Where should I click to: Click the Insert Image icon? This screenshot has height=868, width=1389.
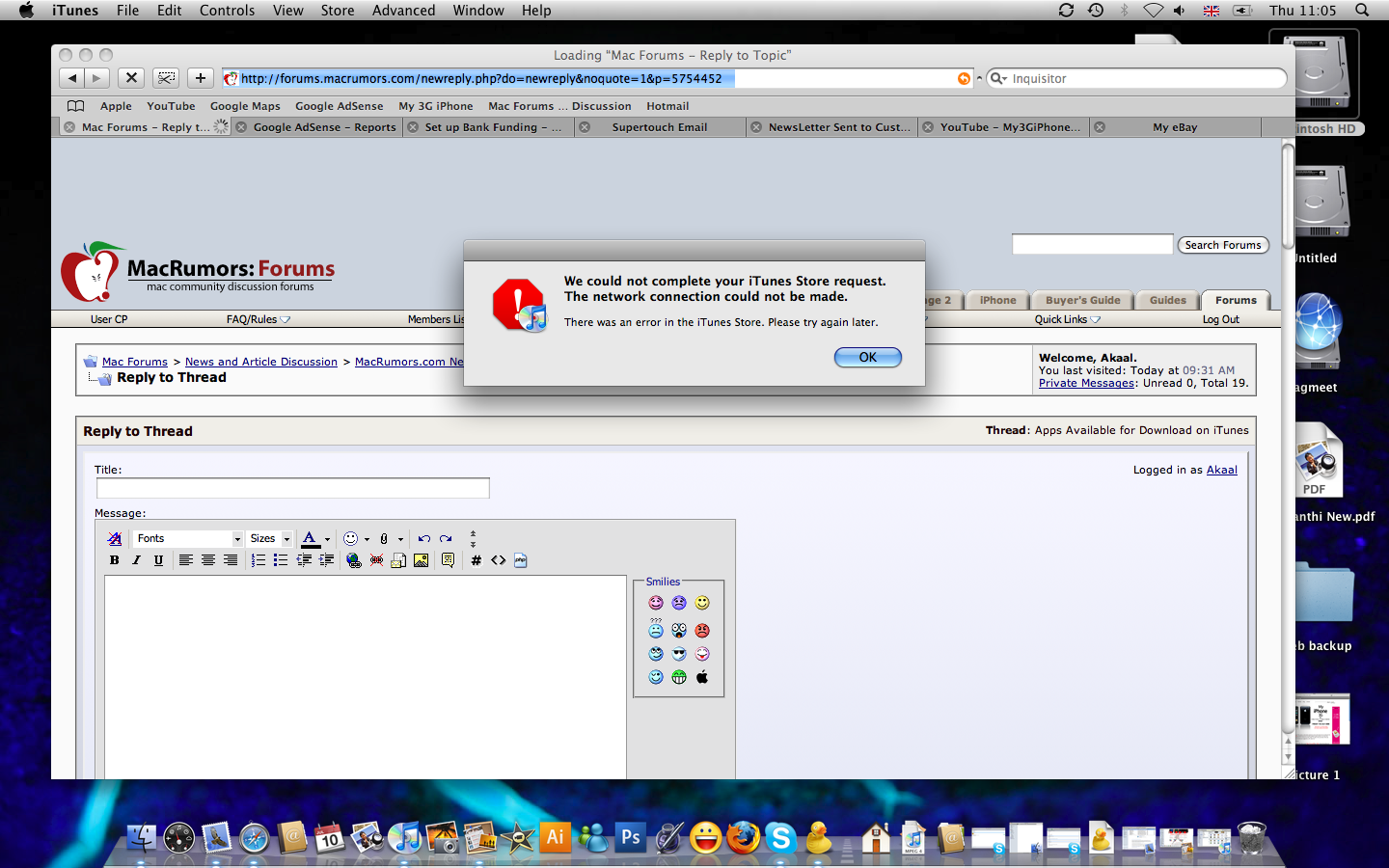pos(422,560)
